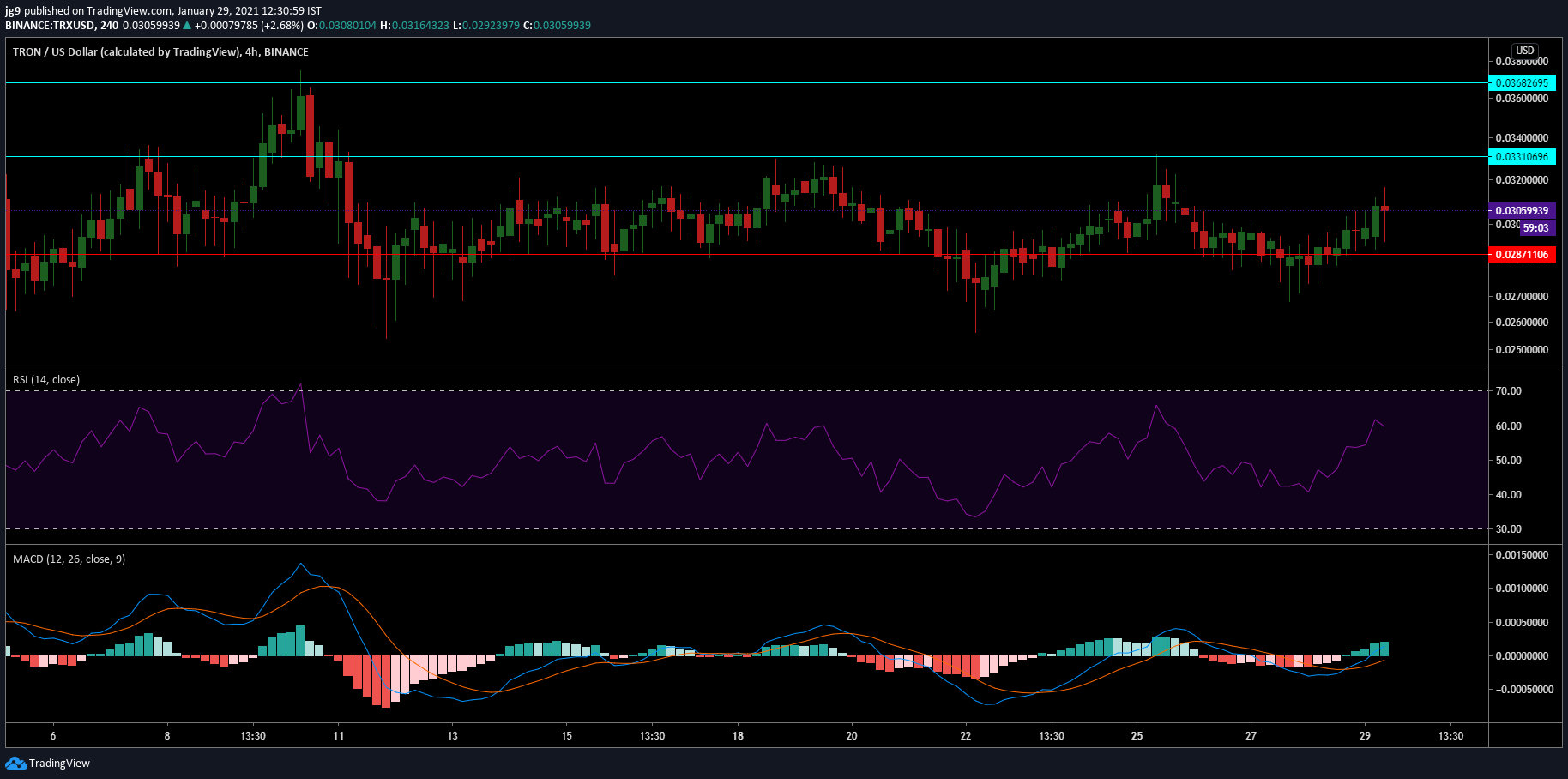Click the red 0.02871106 support price label
Screen dimensions: 1568x779
click(1522, 255)
